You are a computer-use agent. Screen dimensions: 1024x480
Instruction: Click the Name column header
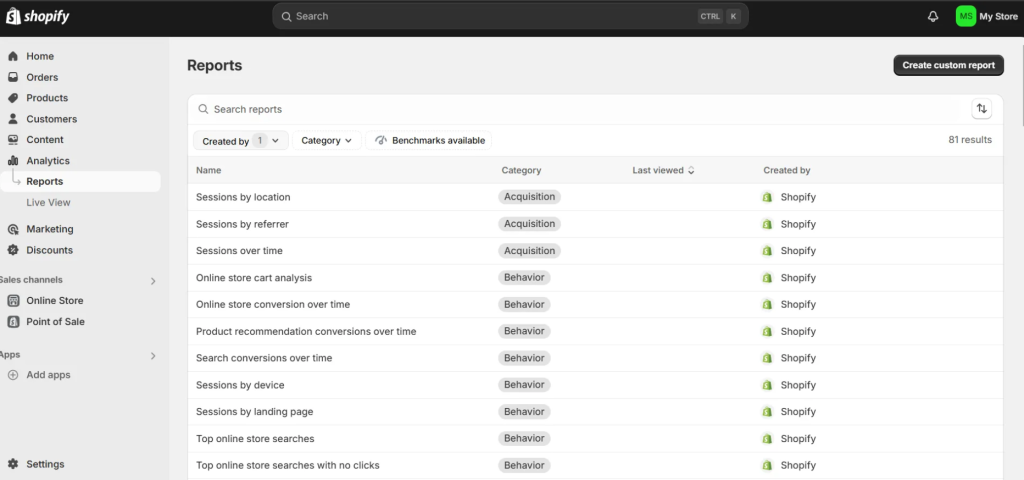point(208,170)
